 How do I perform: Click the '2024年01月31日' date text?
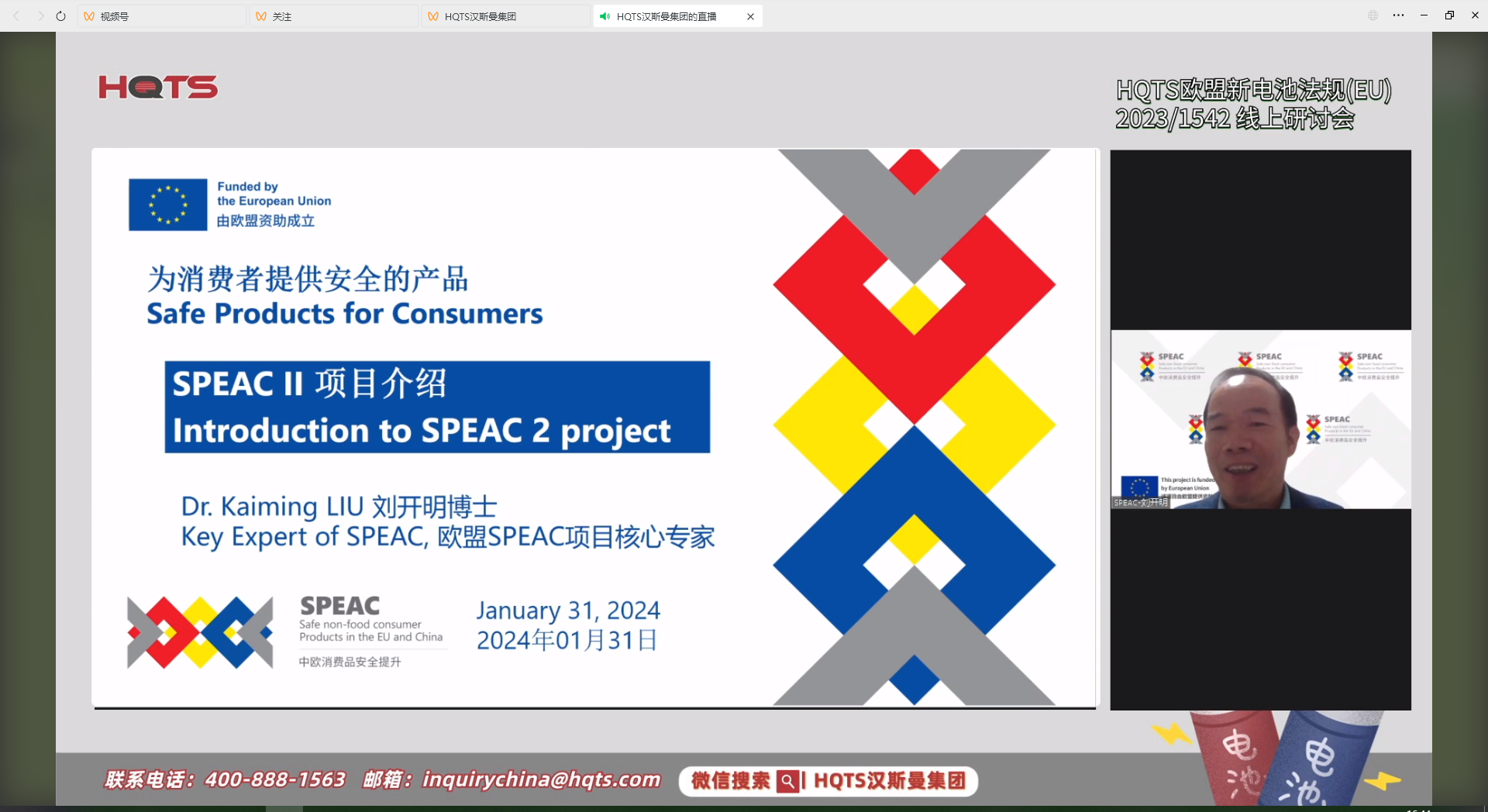coord(567,641)
